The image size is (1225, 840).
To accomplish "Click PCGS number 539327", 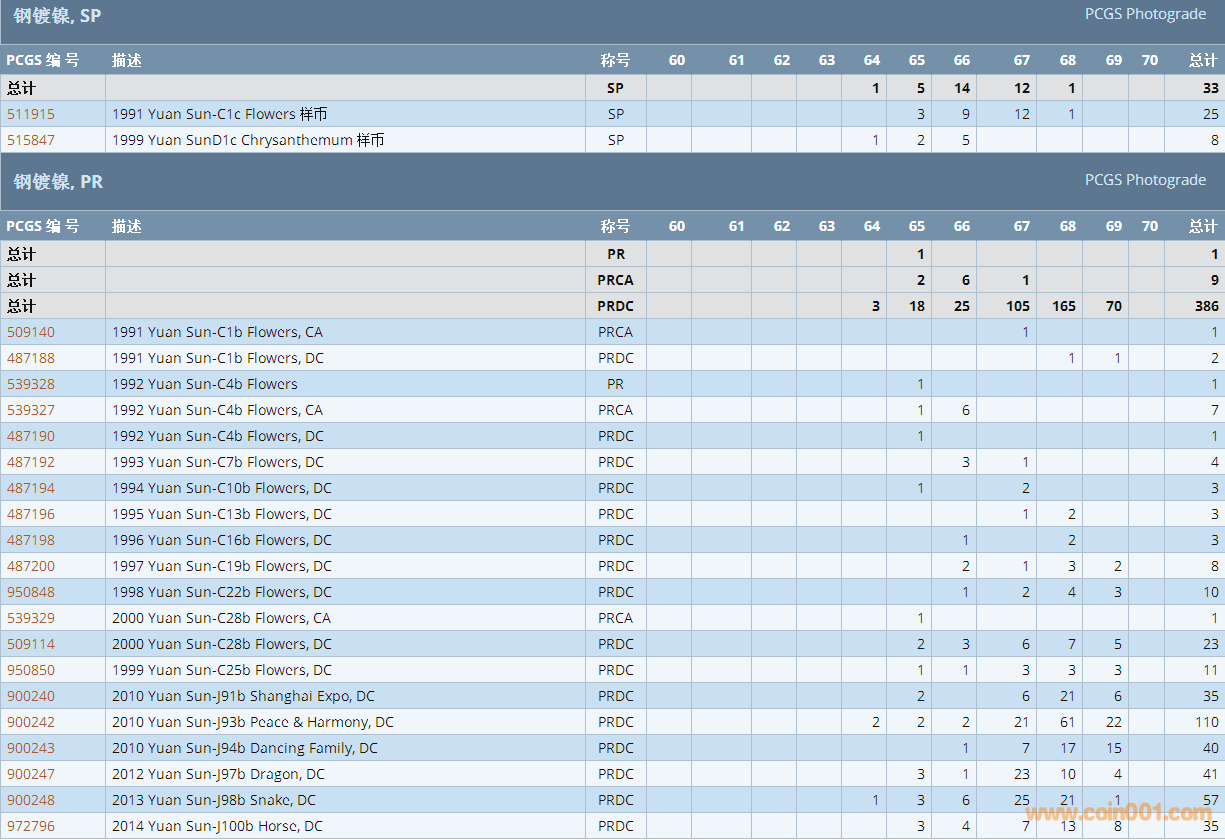I will click(x=31, y=410).
